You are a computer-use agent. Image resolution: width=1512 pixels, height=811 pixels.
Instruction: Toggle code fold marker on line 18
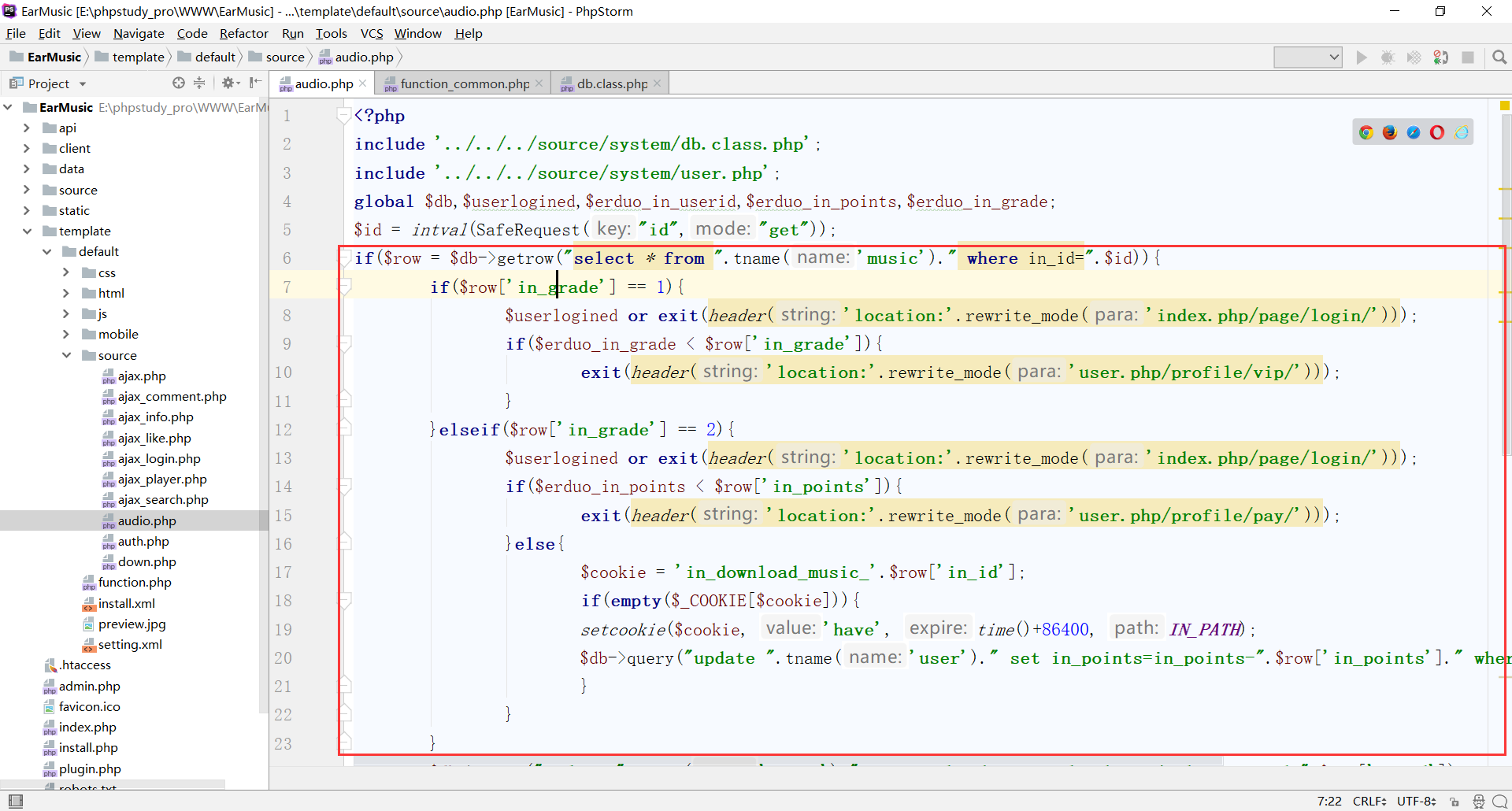click(x=345, y=600)
